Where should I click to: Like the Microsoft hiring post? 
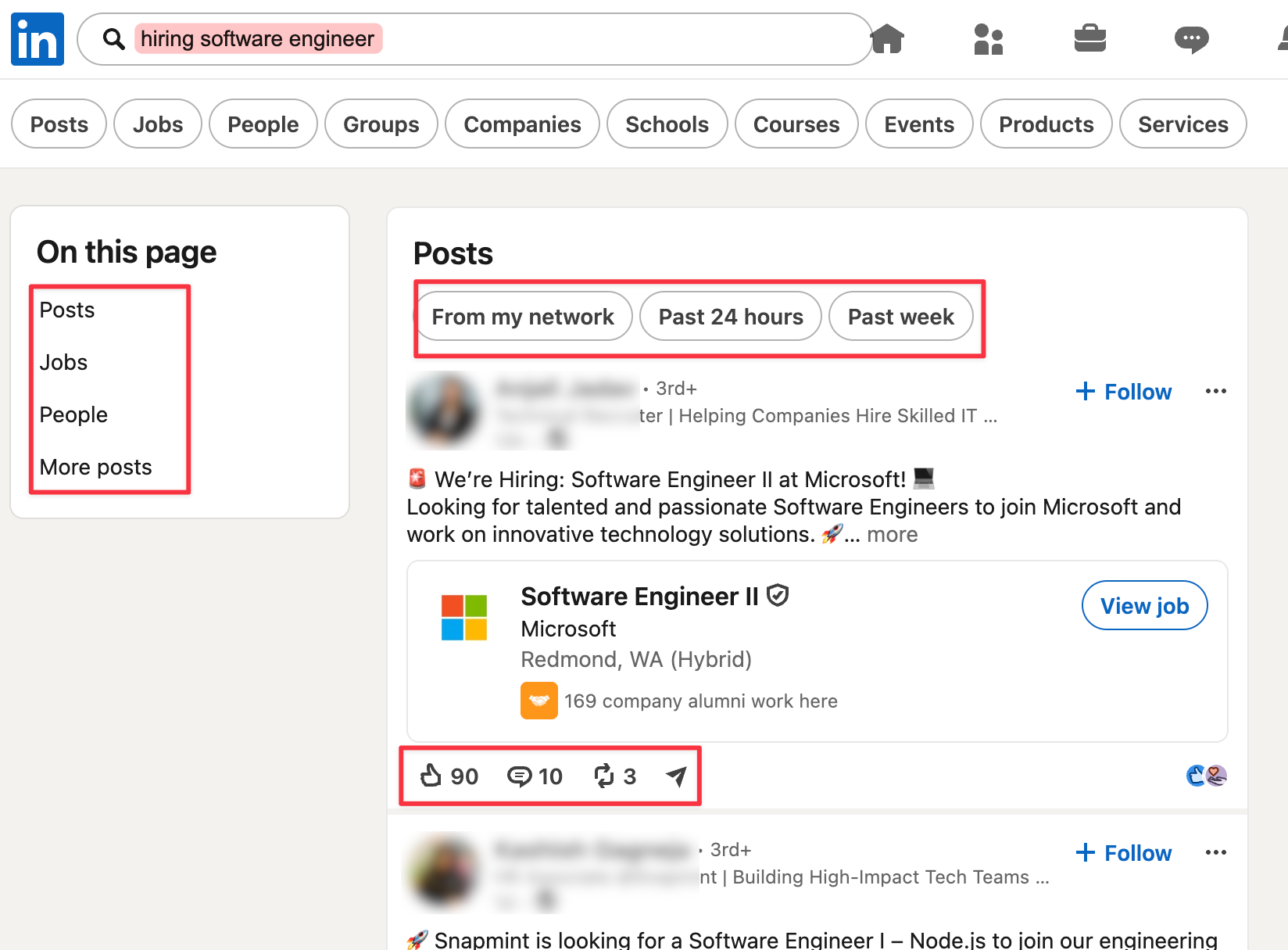[449, 776]
